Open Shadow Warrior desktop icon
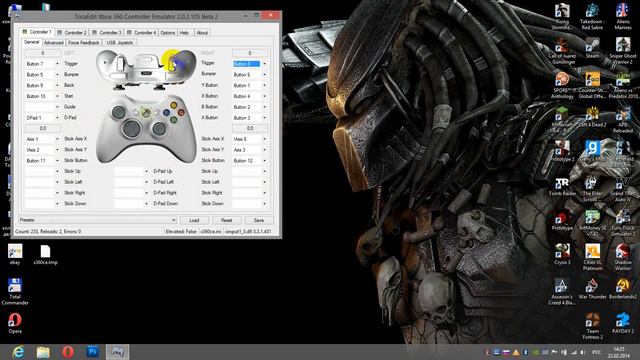The width and height of the screenshot is (640, 360). click(x=623, y=257)
